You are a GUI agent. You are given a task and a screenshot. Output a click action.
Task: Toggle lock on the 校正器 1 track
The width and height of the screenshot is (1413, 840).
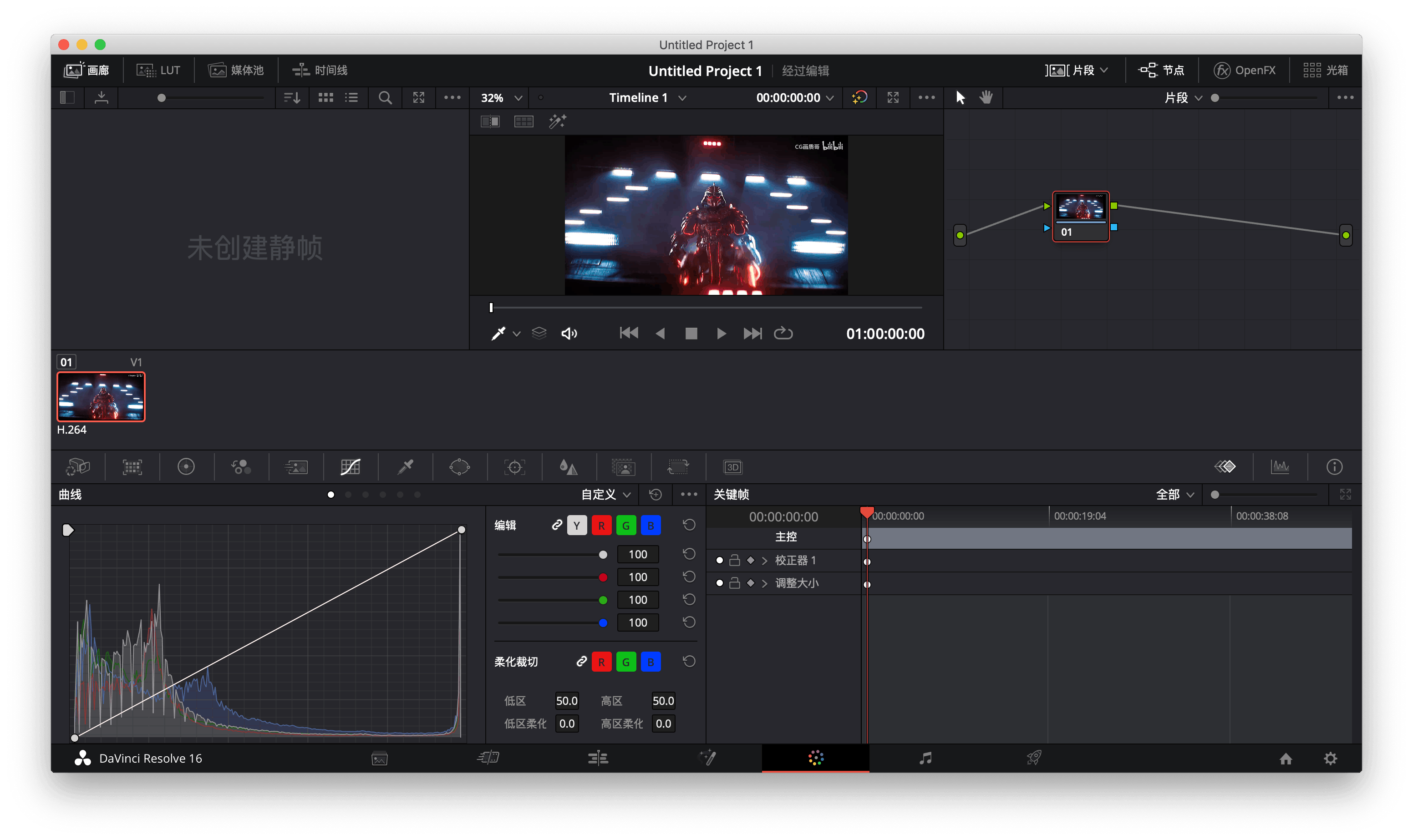pos(734,560)
